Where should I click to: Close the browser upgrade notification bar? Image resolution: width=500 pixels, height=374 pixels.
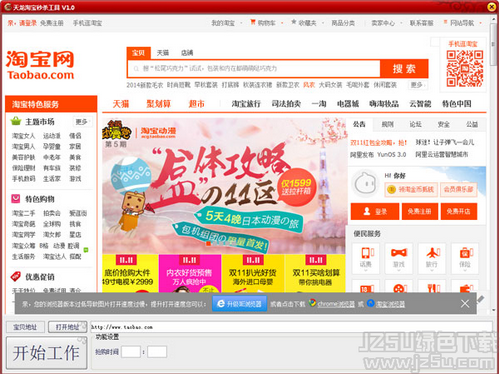coord(465,303)
